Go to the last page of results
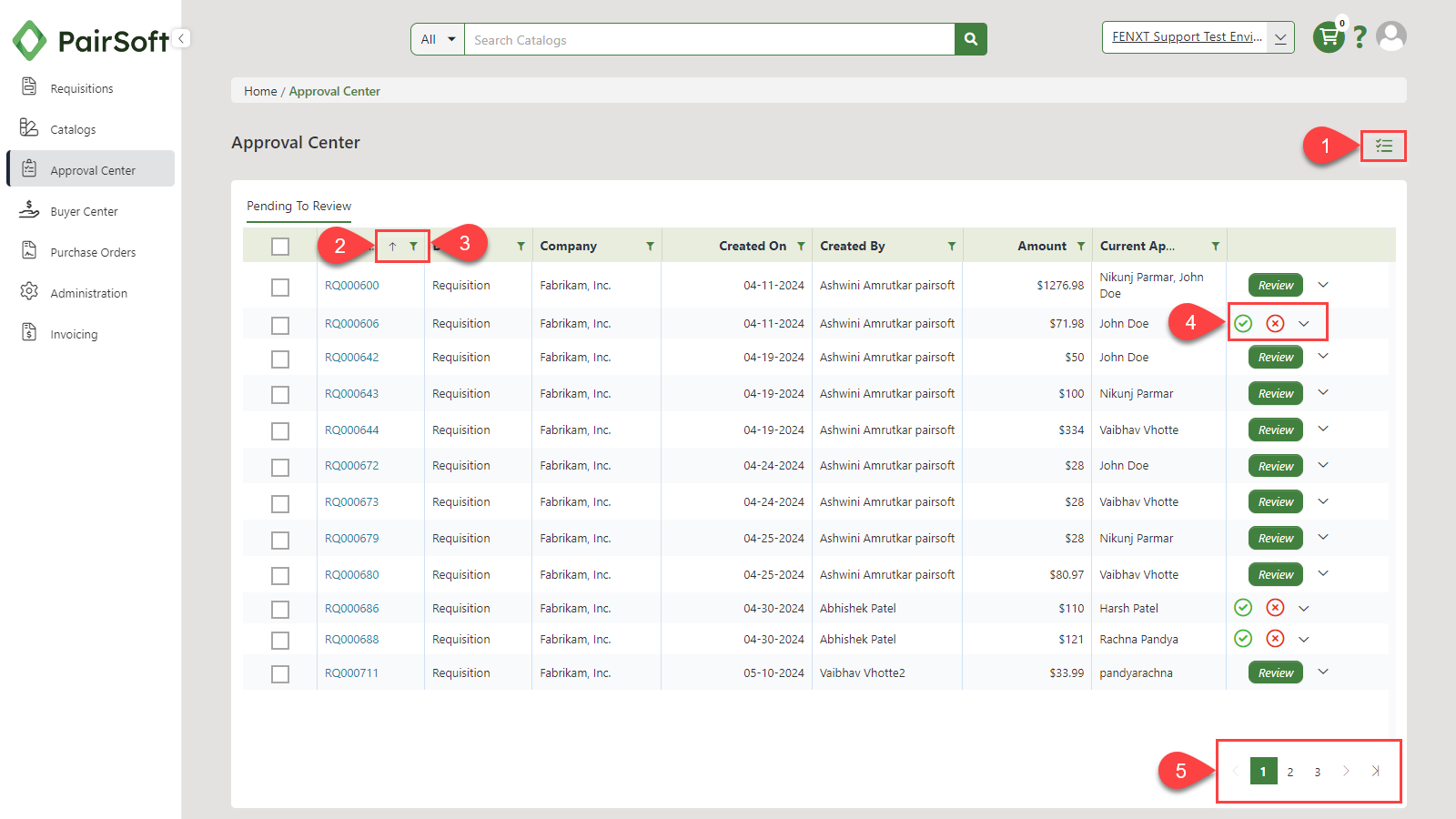 (1376, 771)
